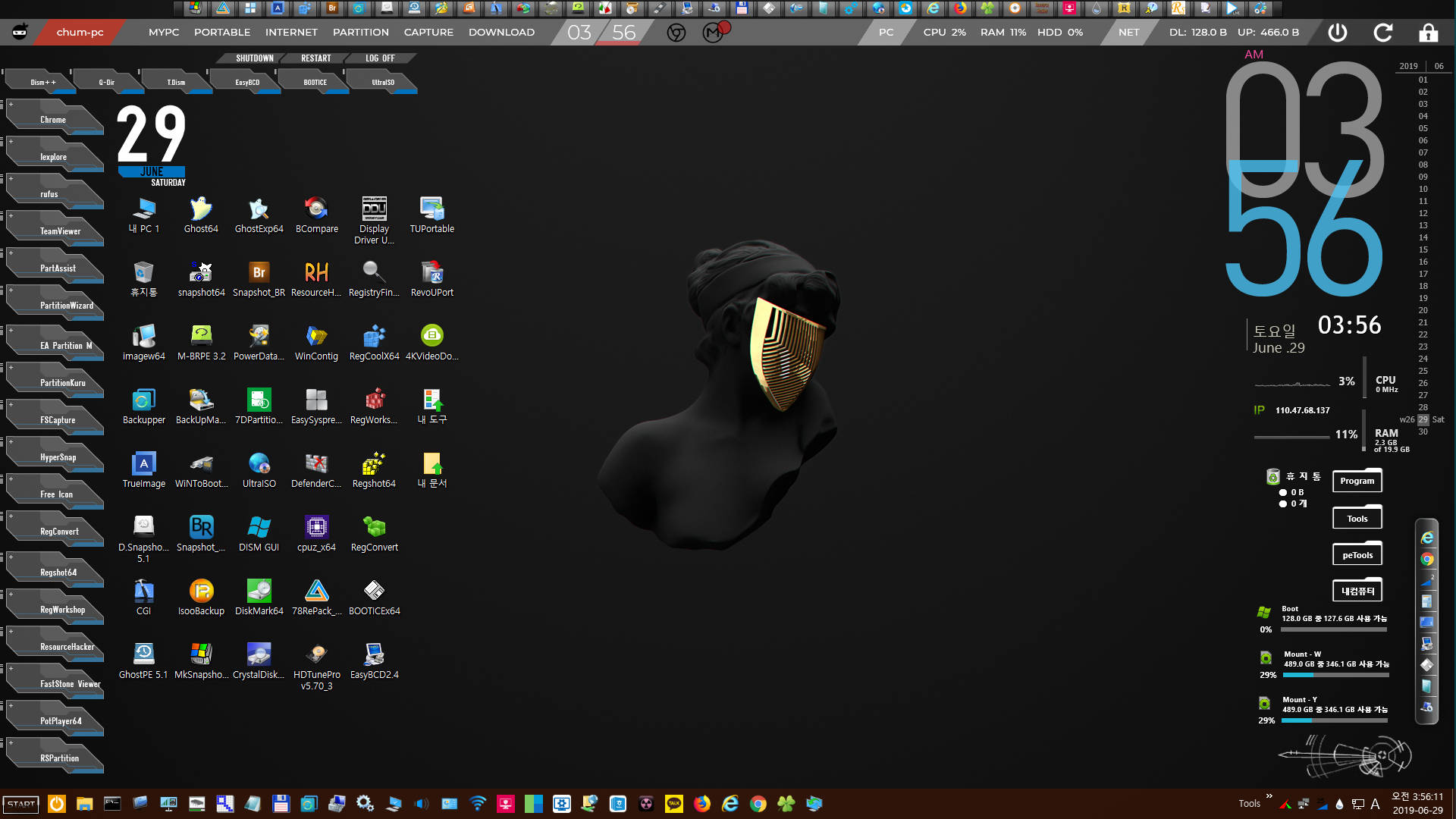Open imagew64 desktop icon
Viewport: 1456px width, 819px height.
pyautogui.click(x=143, y=342)
